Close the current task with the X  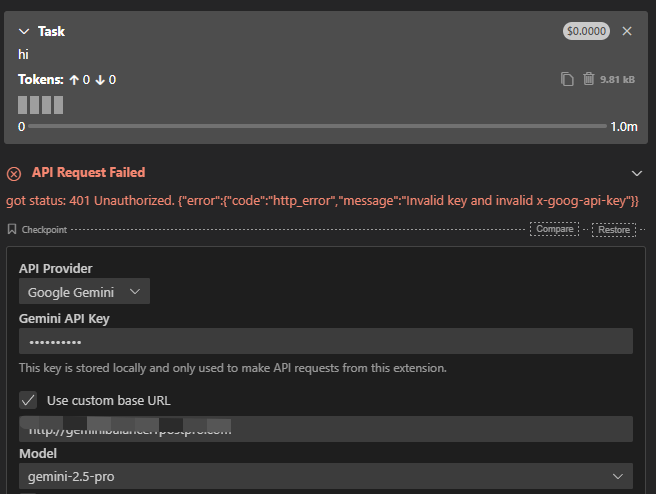click(627, 31)
